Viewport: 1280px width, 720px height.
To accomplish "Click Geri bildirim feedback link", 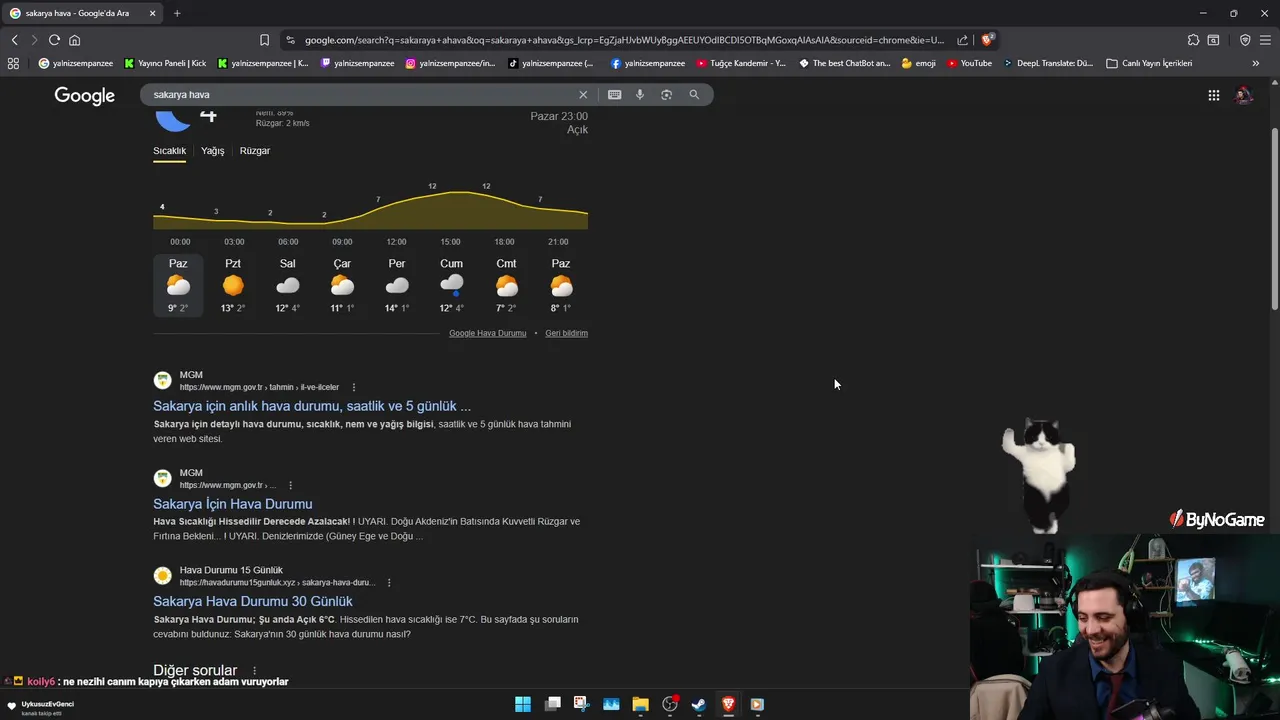I will tap(566, 333).
